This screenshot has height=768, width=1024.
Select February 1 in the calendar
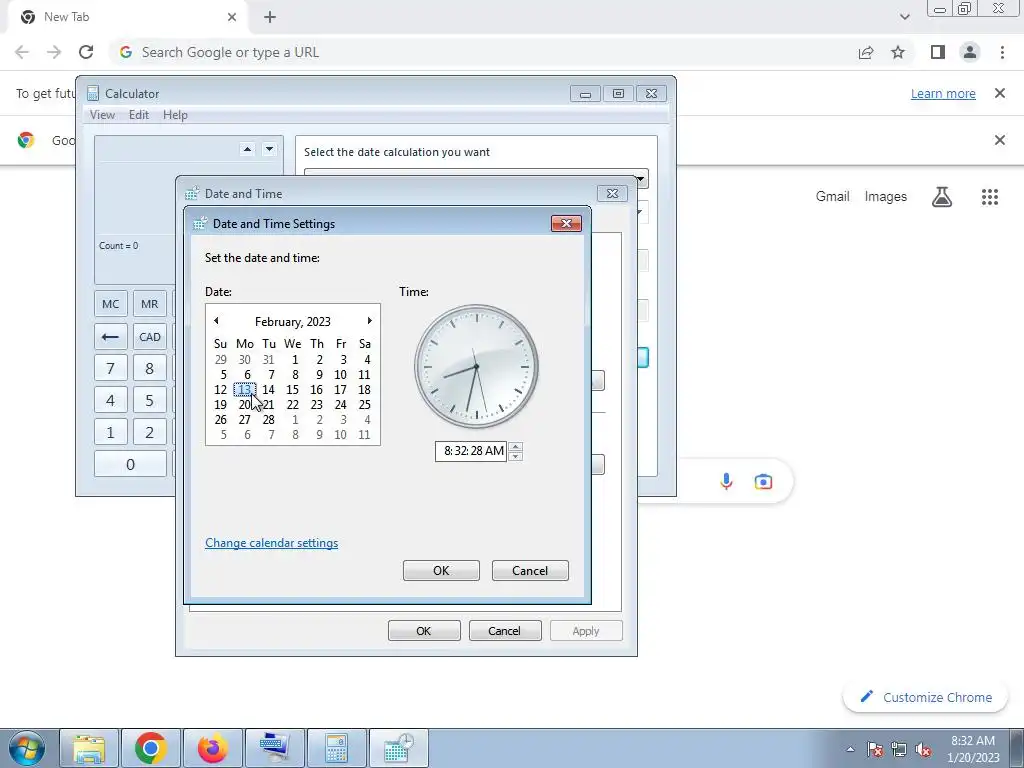(295, 360)
